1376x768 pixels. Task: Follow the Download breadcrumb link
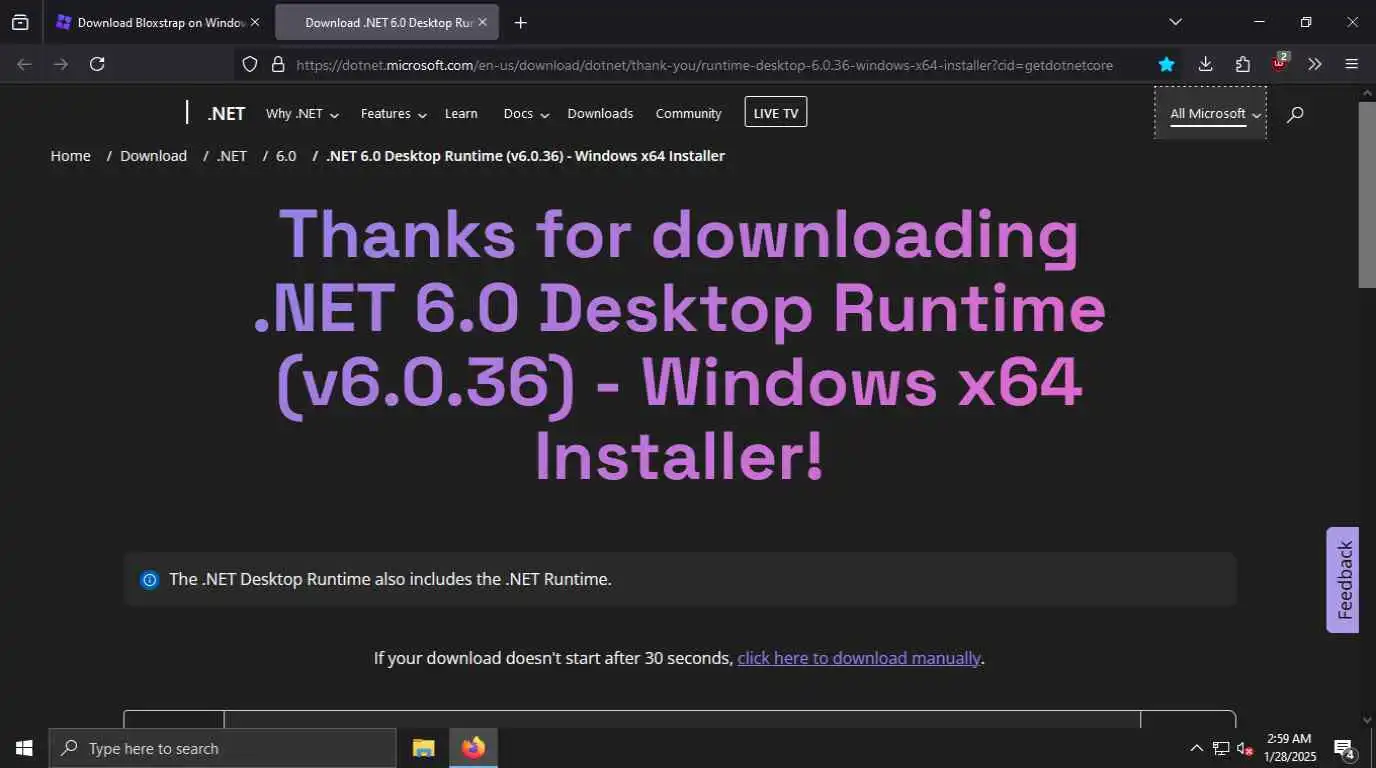click(153, 155)
